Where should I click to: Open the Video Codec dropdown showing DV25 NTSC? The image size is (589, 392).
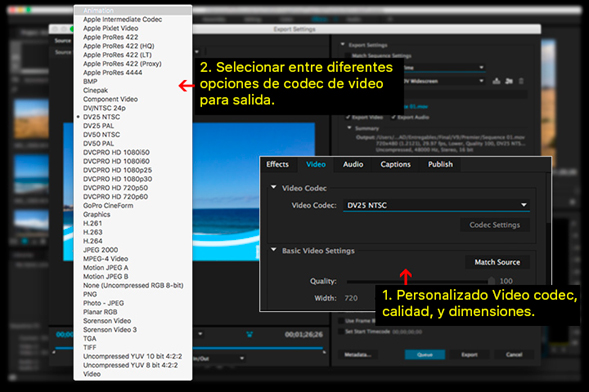click(436, 205)
